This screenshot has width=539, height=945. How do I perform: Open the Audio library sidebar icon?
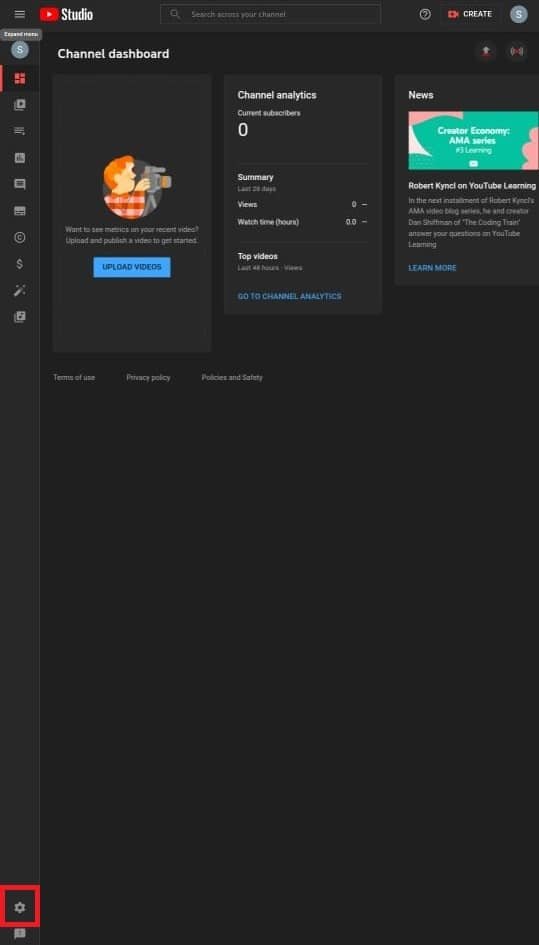click(20, 317)
